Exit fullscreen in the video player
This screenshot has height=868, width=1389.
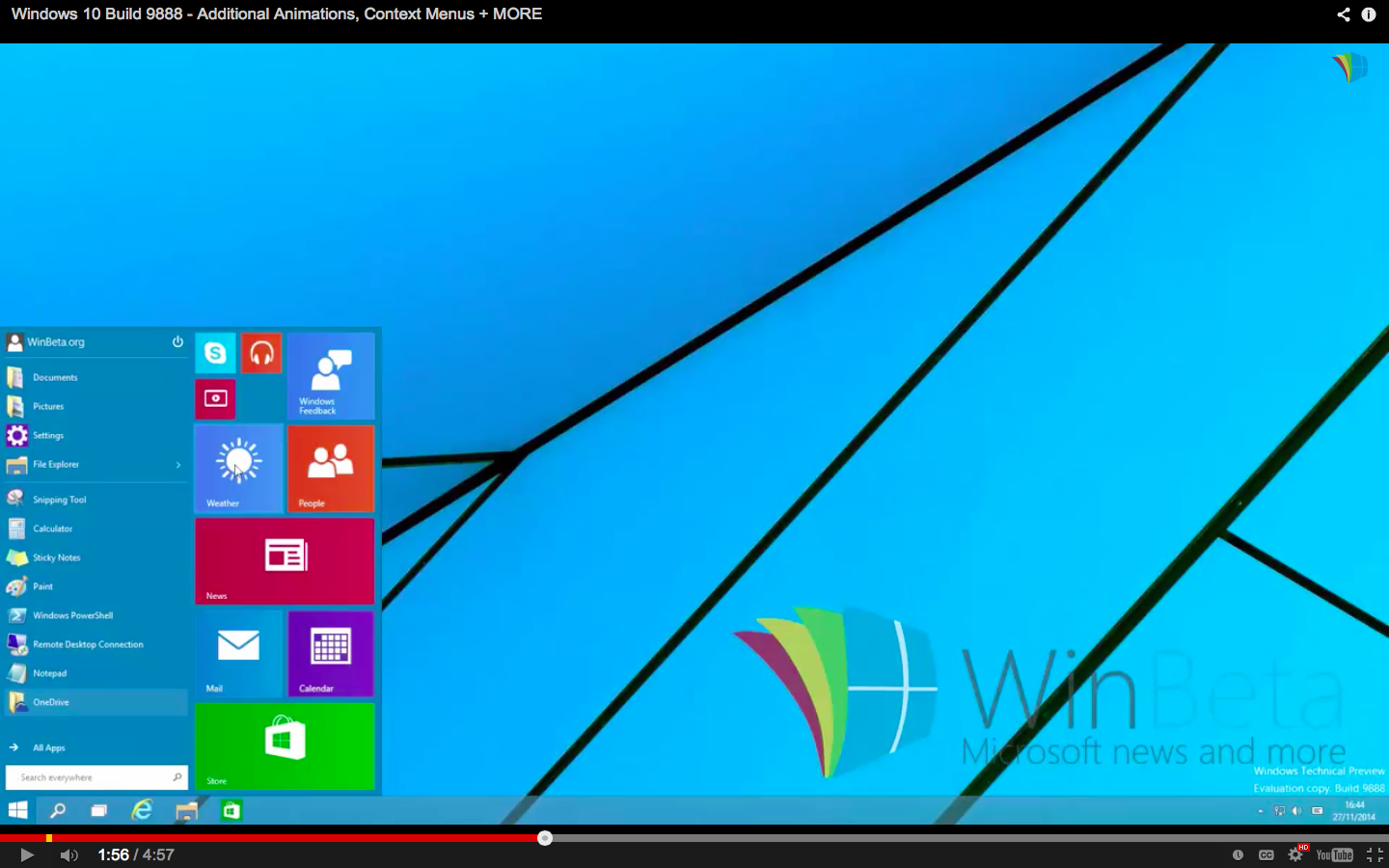1375,854
